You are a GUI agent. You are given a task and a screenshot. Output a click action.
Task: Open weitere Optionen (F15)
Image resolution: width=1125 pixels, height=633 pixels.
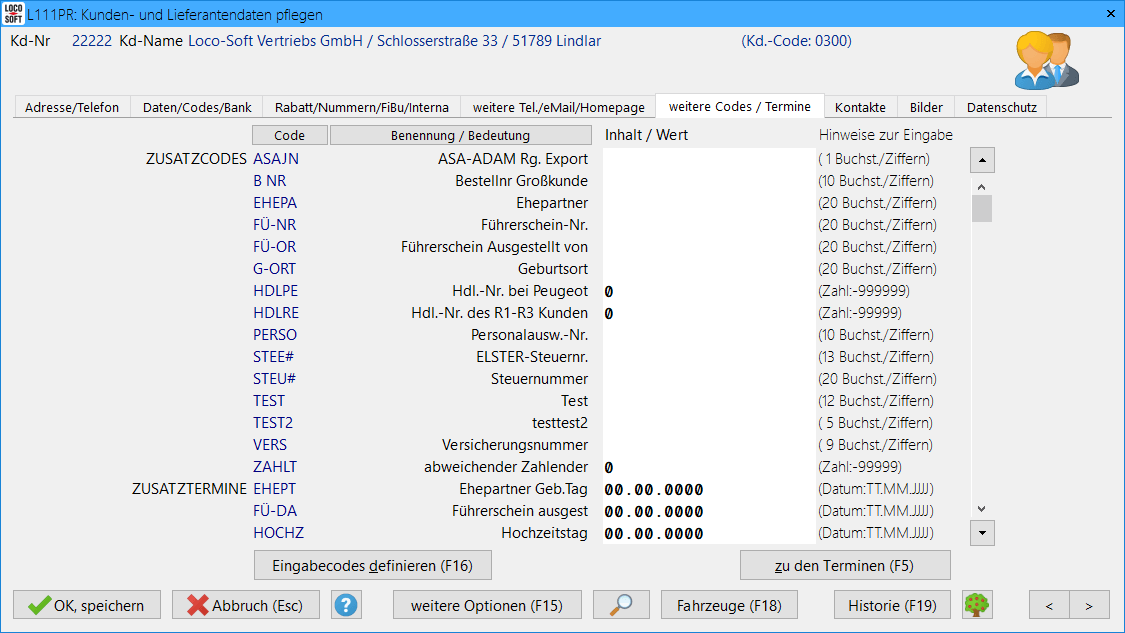click(x=486, y=605)
